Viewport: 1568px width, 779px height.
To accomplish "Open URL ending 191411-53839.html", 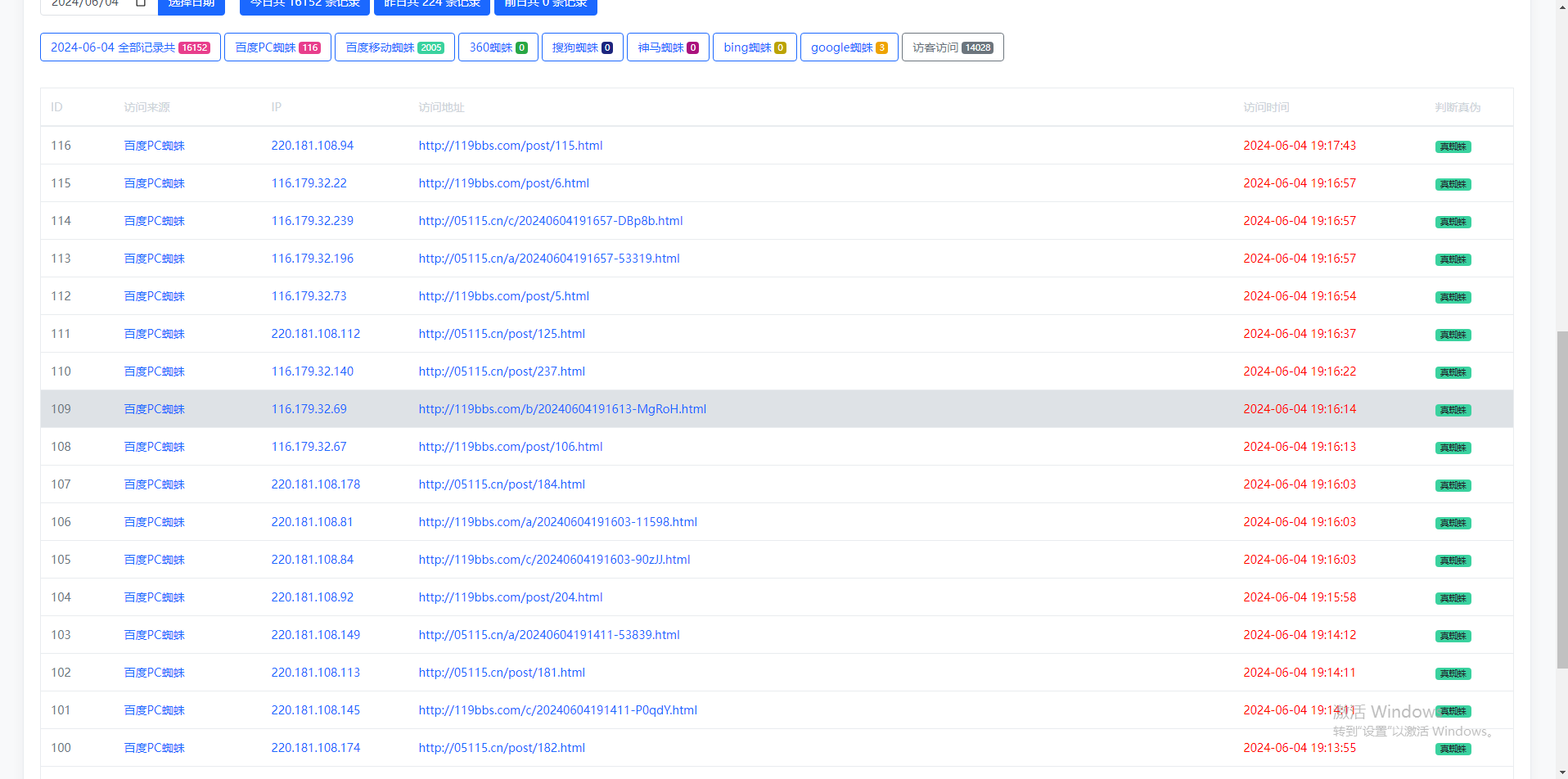I will pyautogui.click(x=549, y=635).
